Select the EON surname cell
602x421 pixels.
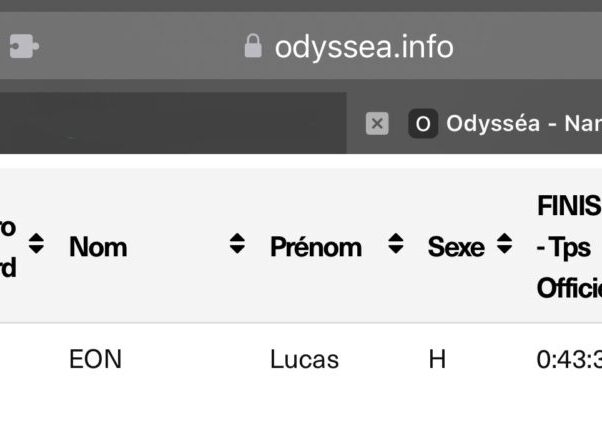tap(95, 359)
